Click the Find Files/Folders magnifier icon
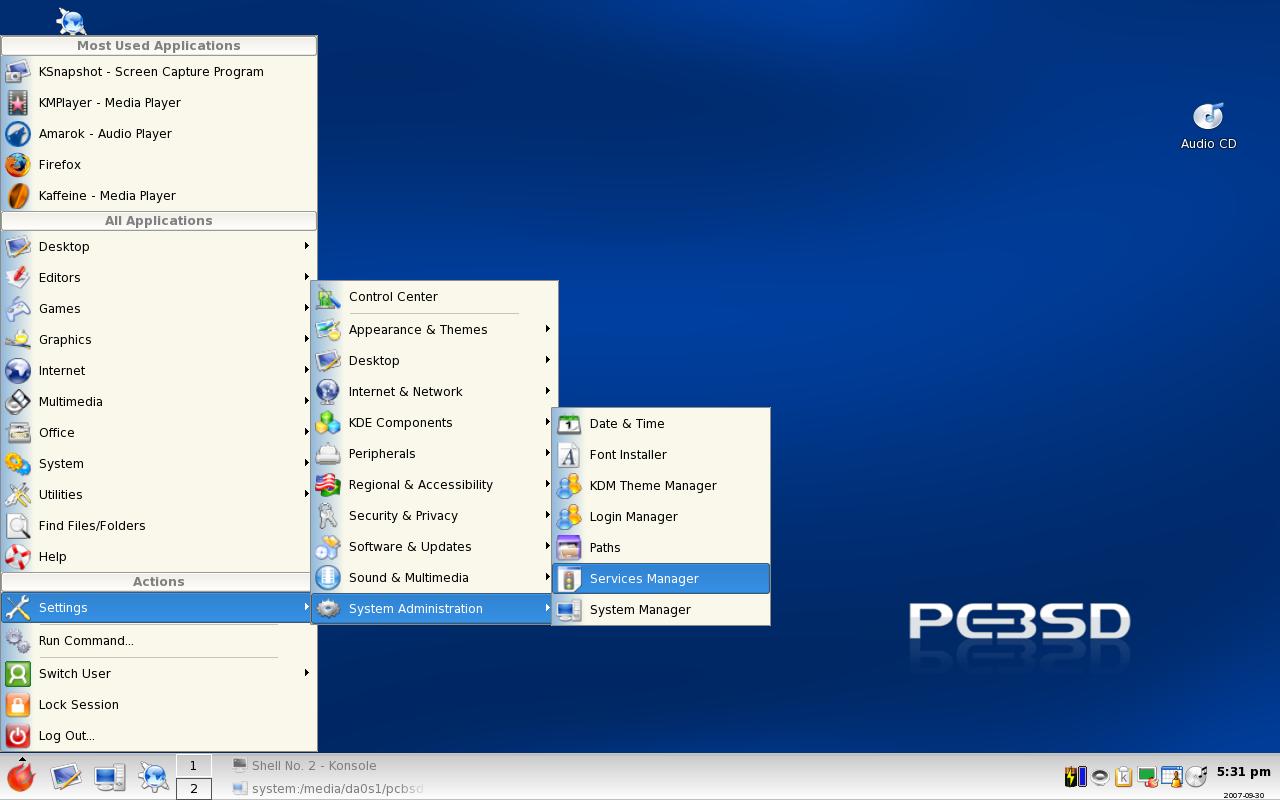The image size is (1280, 800). [18, 525]
